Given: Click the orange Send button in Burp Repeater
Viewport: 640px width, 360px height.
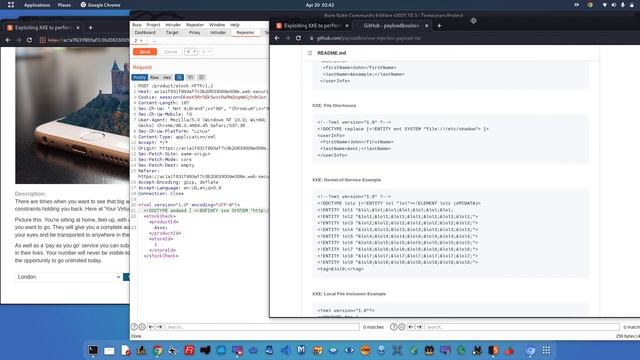Looking at the screenshot, I should click(x=144, y=52).
